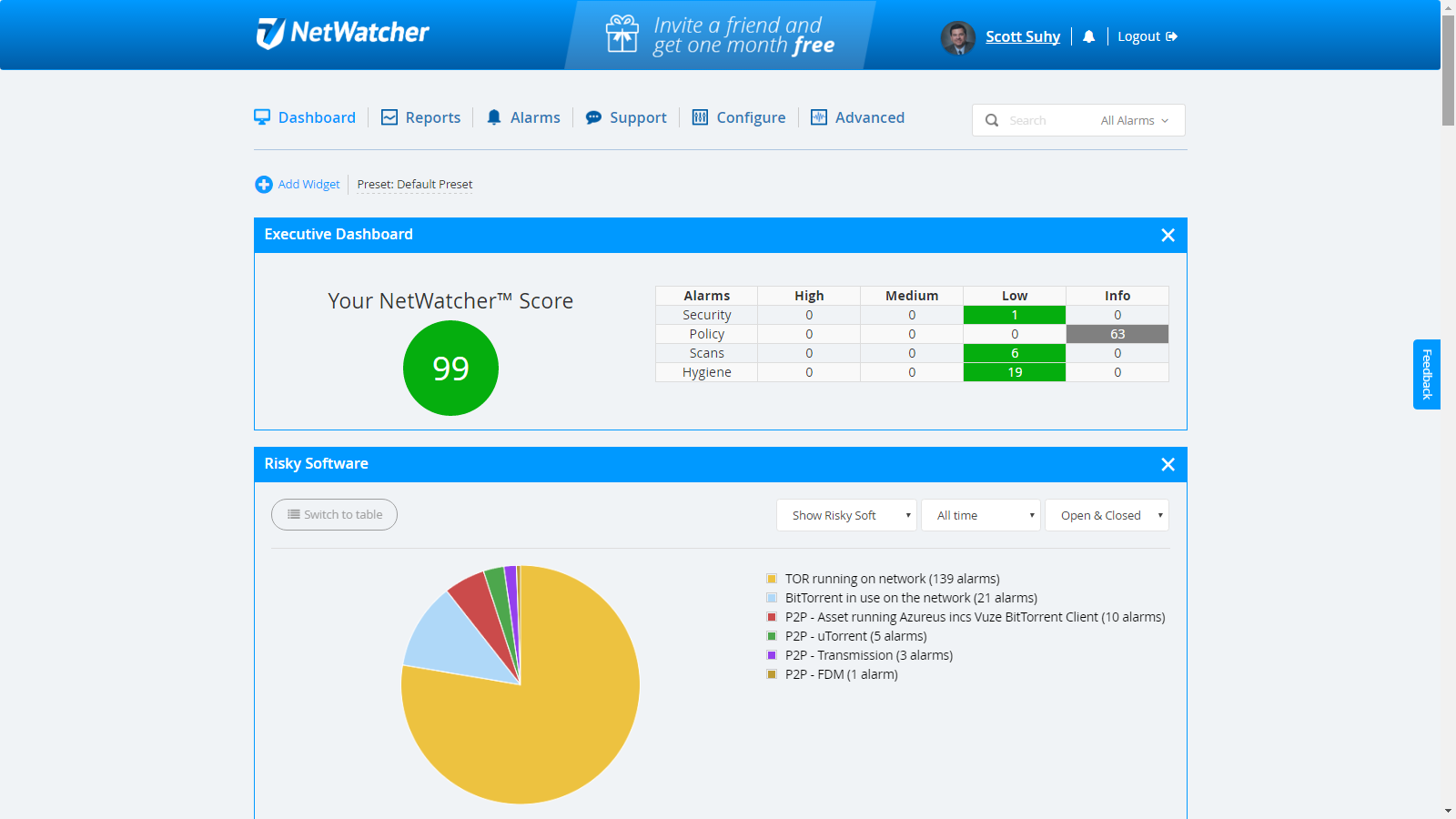Open the Dashboard monitor icon
This screenshot has width=1456, height=819.
[x=262, y=116]
